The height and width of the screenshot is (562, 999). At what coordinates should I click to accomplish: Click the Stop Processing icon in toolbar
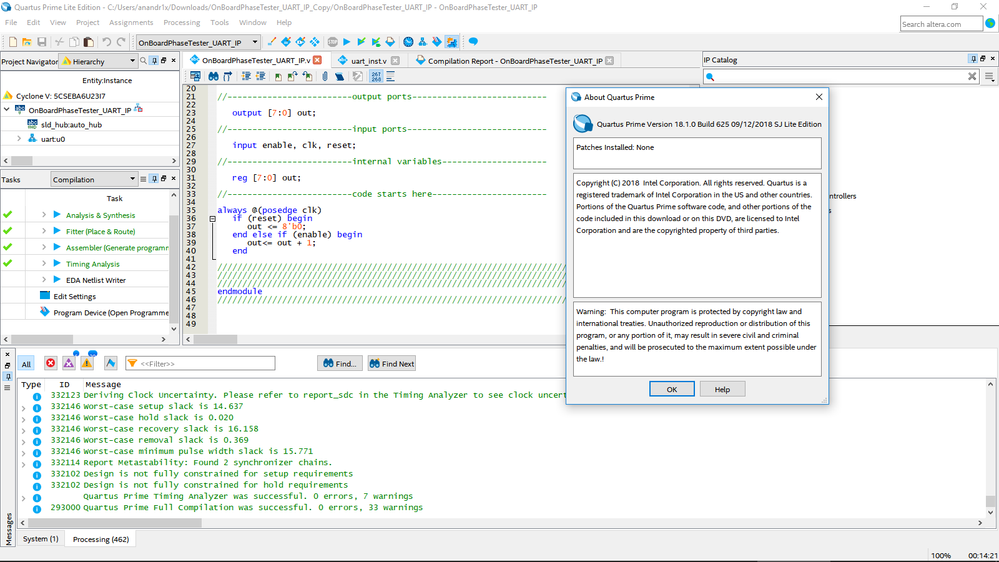tap(332, 42)
